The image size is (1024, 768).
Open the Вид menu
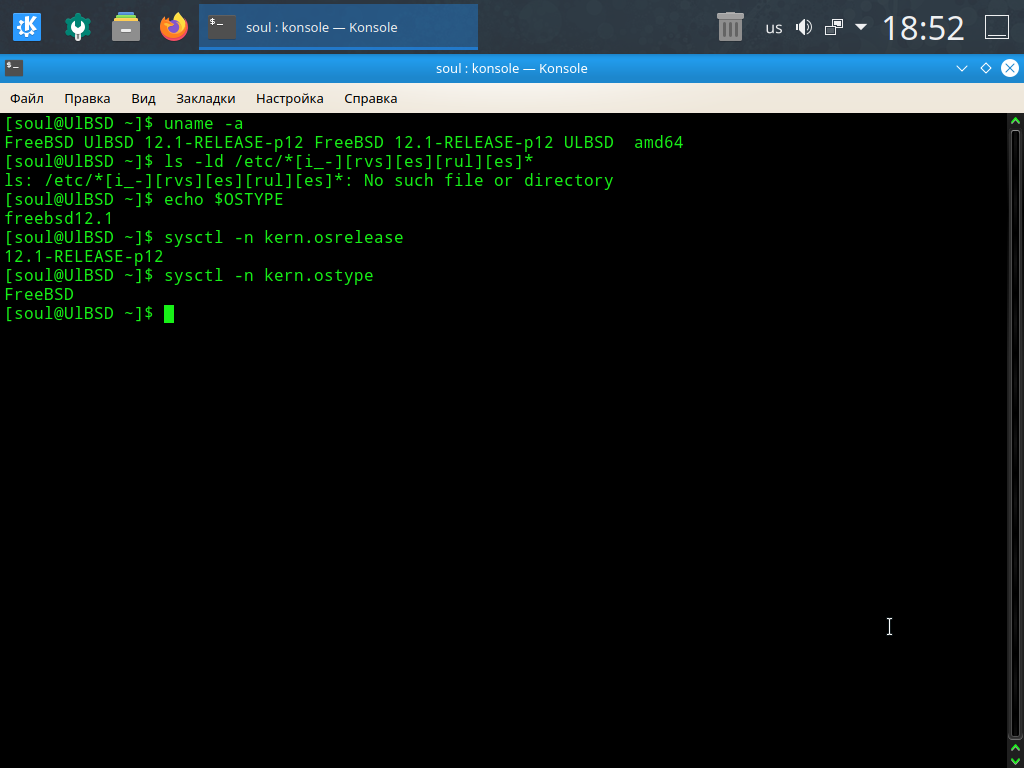point(143,99)
